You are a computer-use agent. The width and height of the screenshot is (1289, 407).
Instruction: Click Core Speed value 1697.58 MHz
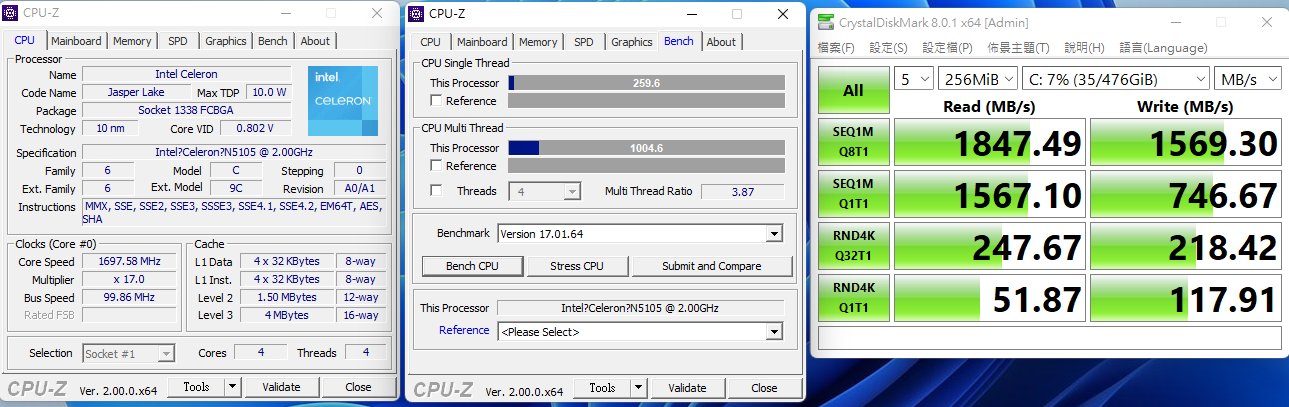coord(129,261)
